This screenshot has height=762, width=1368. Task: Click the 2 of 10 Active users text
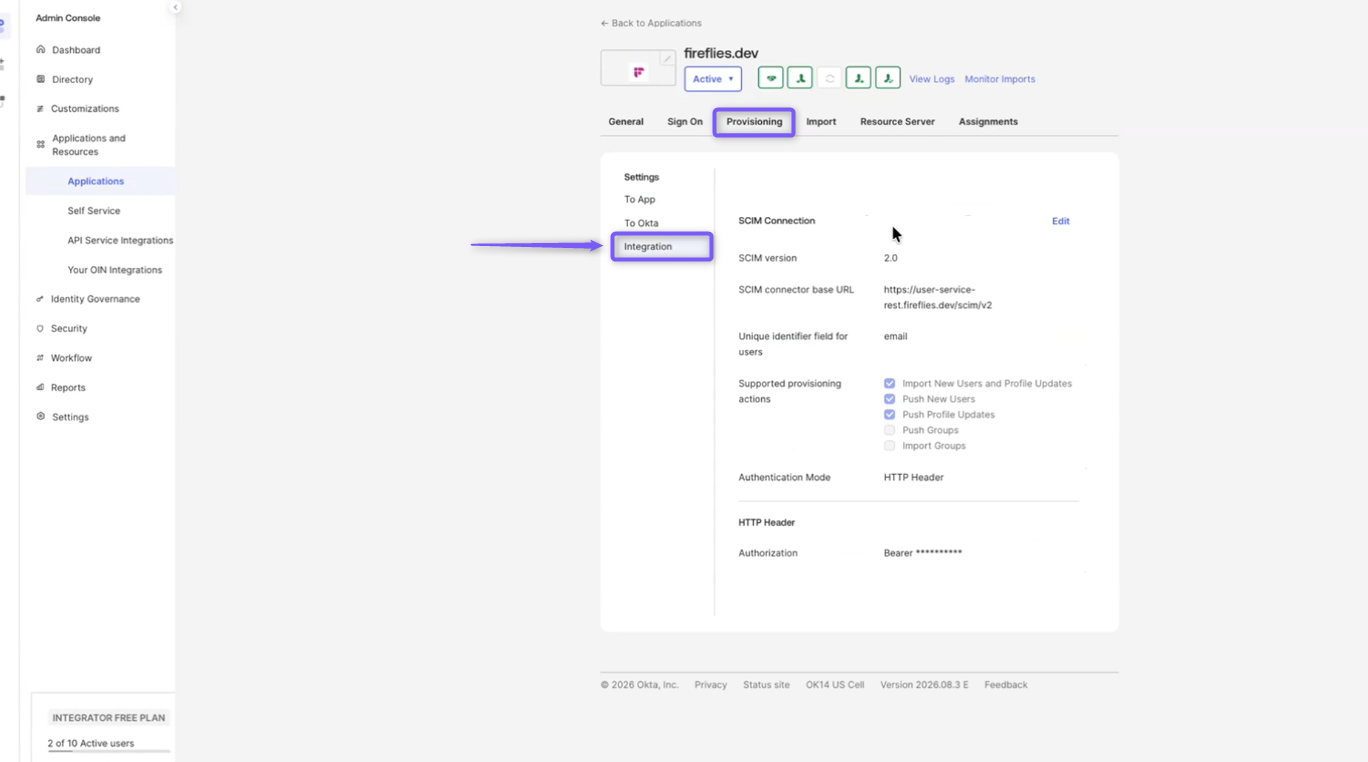91,743
